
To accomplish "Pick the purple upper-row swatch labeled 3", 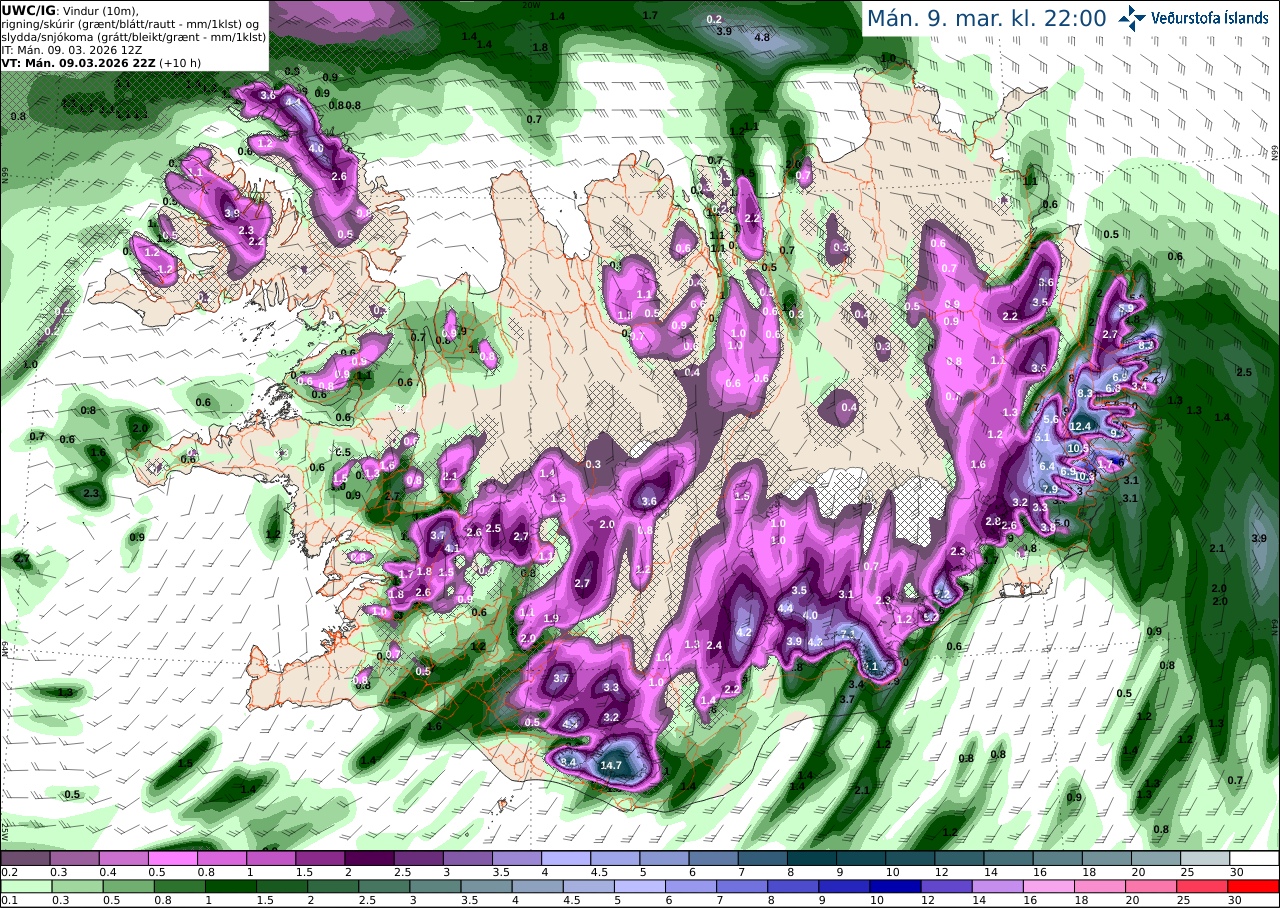I will 468,858.
